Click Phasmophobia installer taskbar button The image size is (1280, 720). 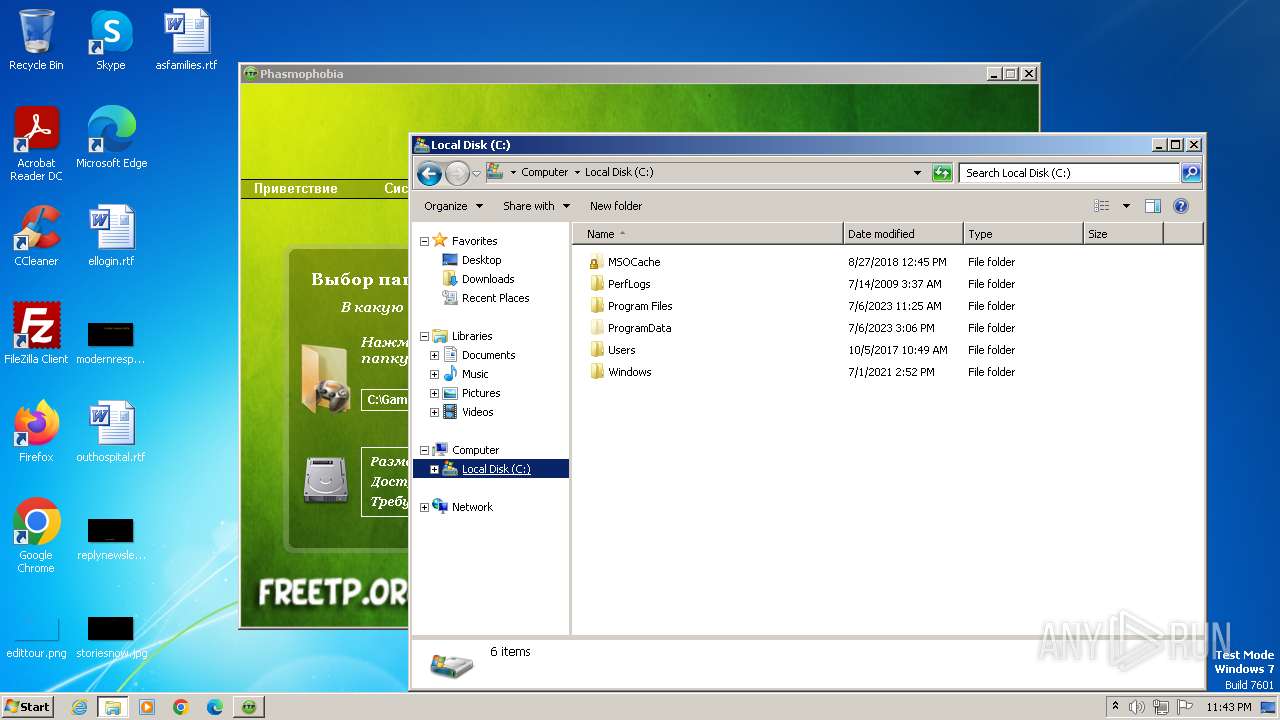click(x=249, y=707)
